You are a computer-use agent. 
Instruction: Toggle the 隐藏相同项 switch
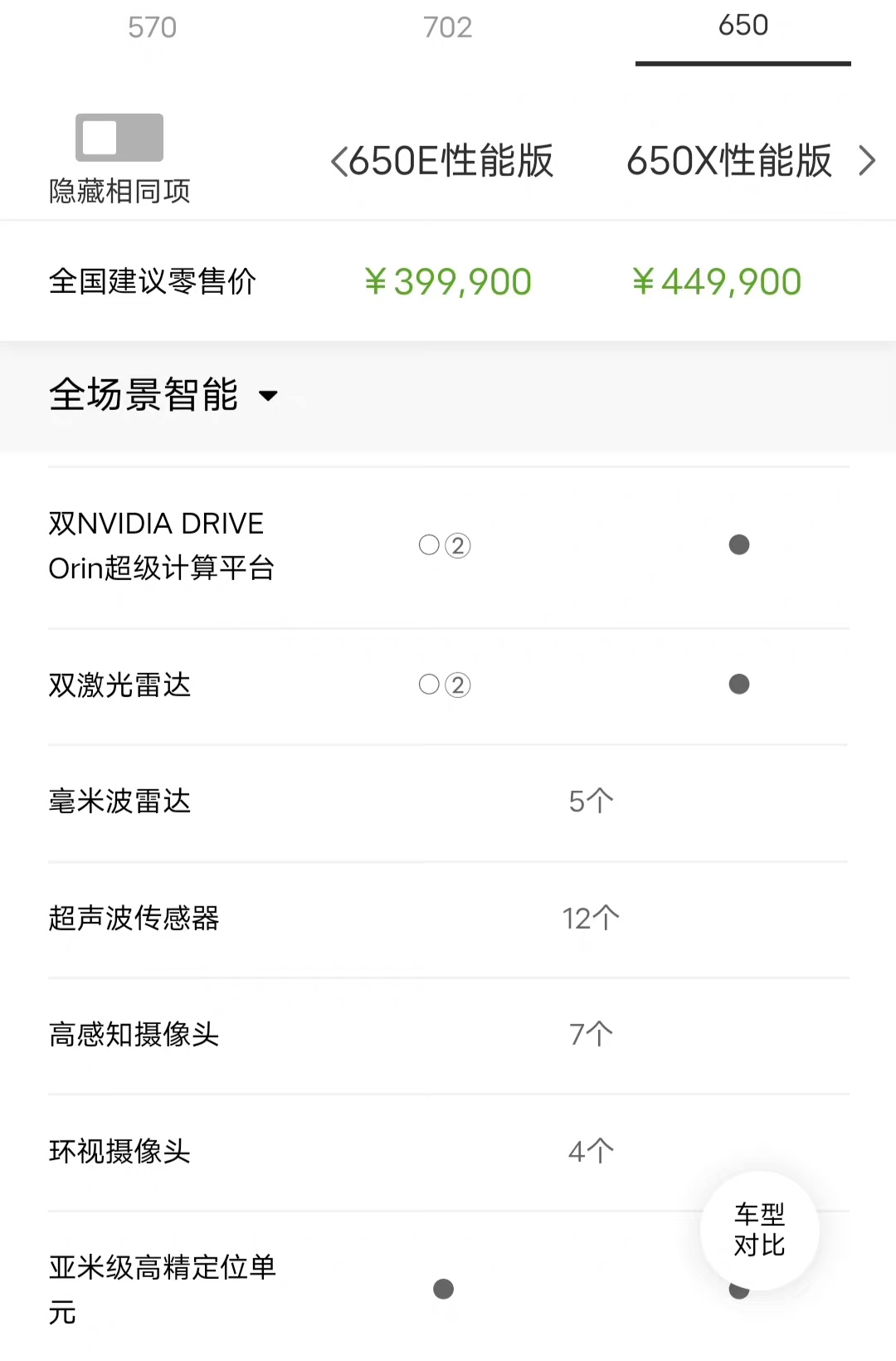tap(119, 137)
